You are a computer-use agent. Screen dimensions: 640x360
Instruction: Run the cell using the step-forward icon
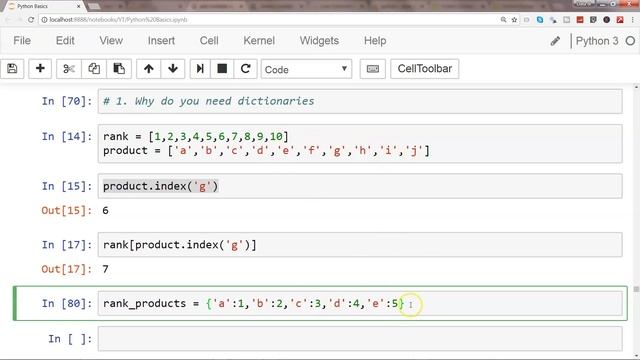(x=200, y=69)
